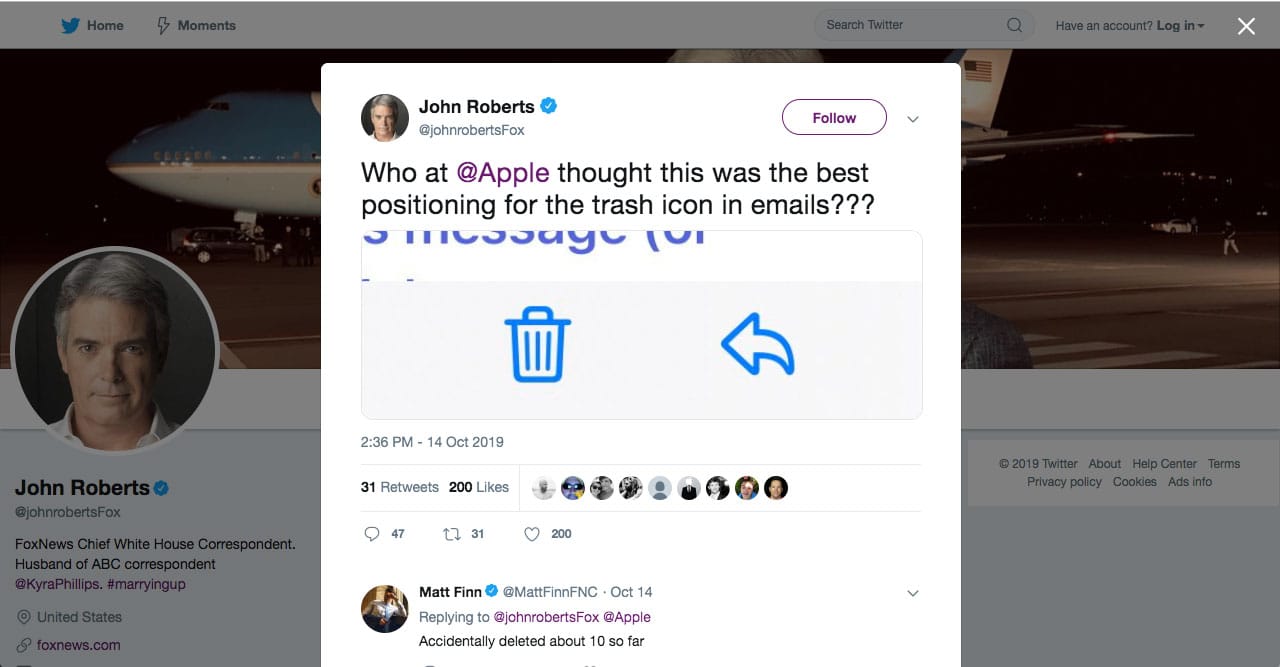
Task: Open the @KyraPhillips mention in the bio
Action: tap(57, 582)
